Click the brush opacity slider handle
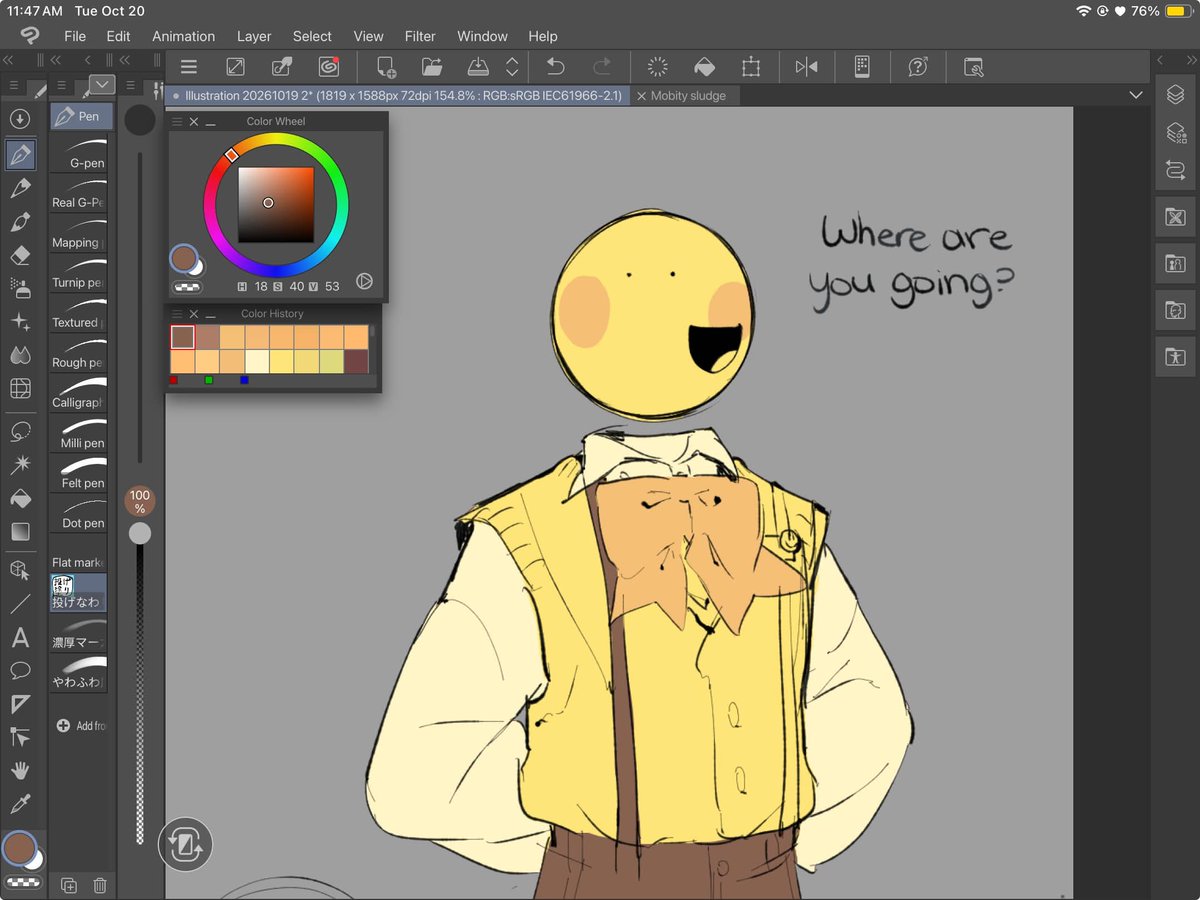This screenshot has height=900, width=1200. [140, 533]
